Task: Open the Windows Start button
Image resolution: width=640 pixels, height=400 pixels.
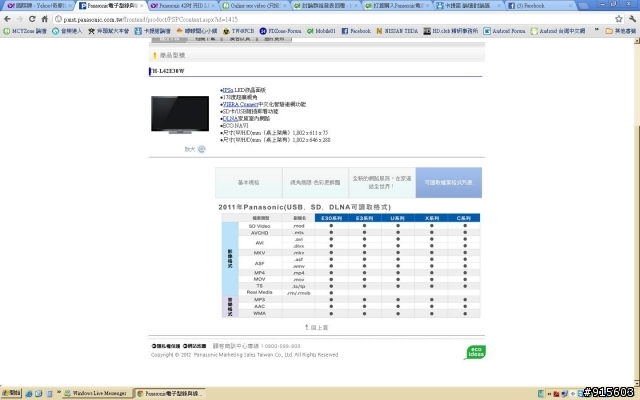Action: (x=11, y=393)
